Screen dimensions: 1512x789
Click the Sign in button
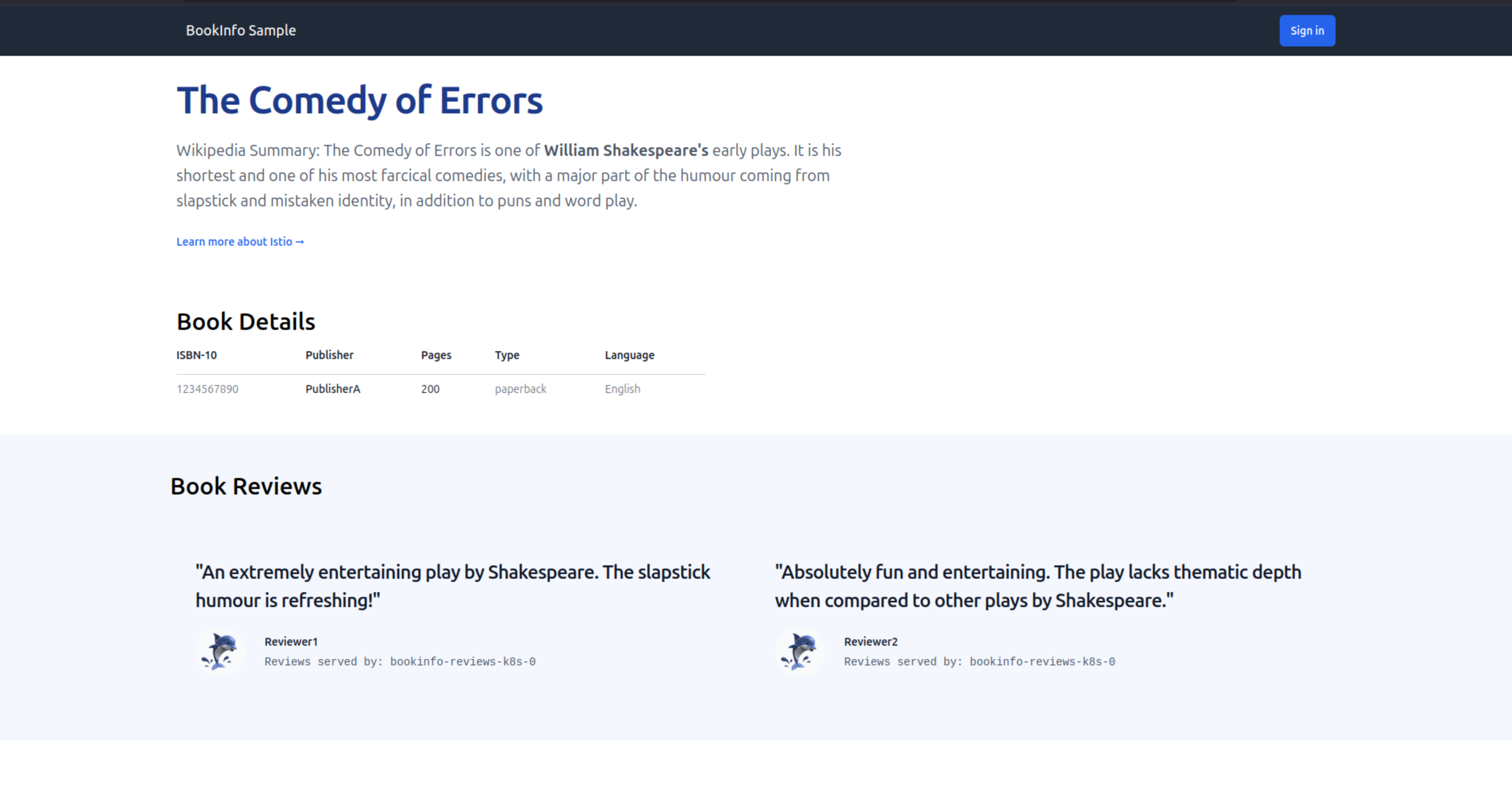tap(1307, 31)
